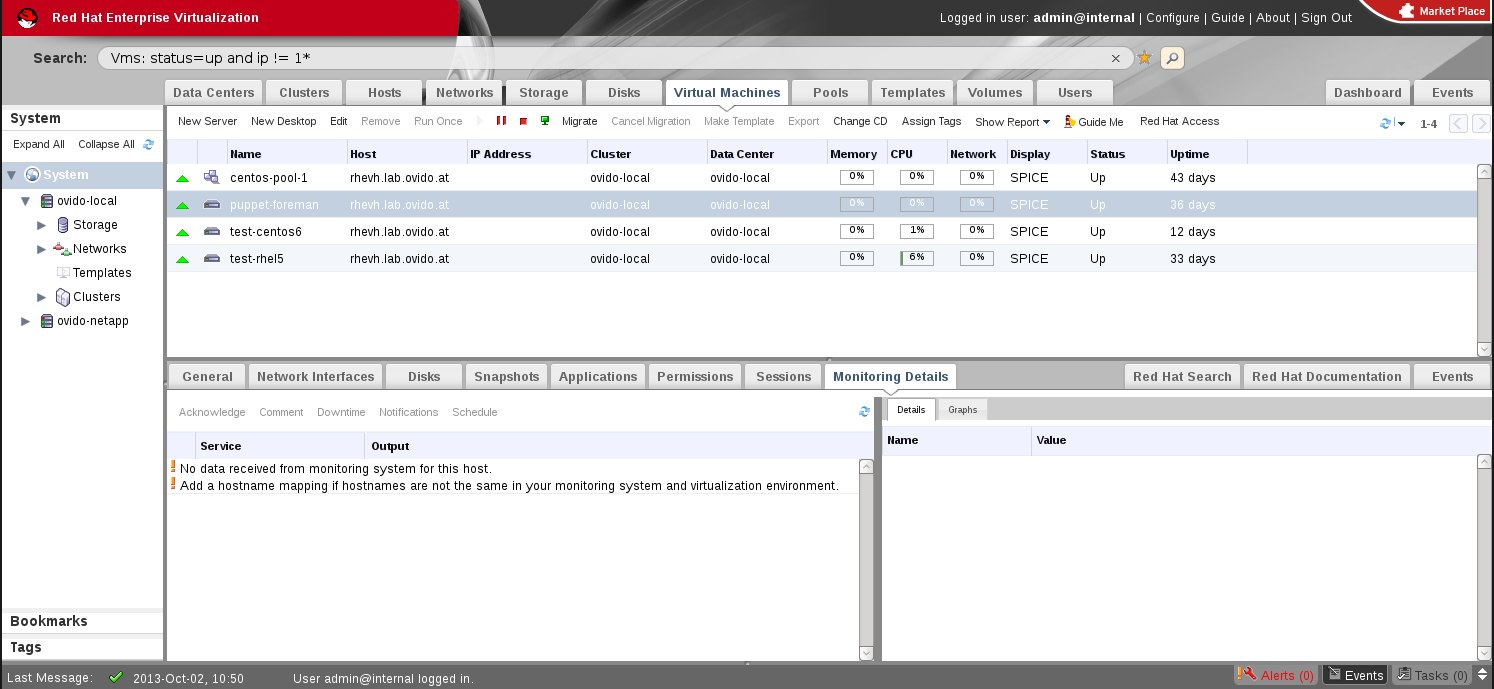The image size is (1494, 689).
Task: Open the Show Report dropdown
Action: pos(1012,122)
